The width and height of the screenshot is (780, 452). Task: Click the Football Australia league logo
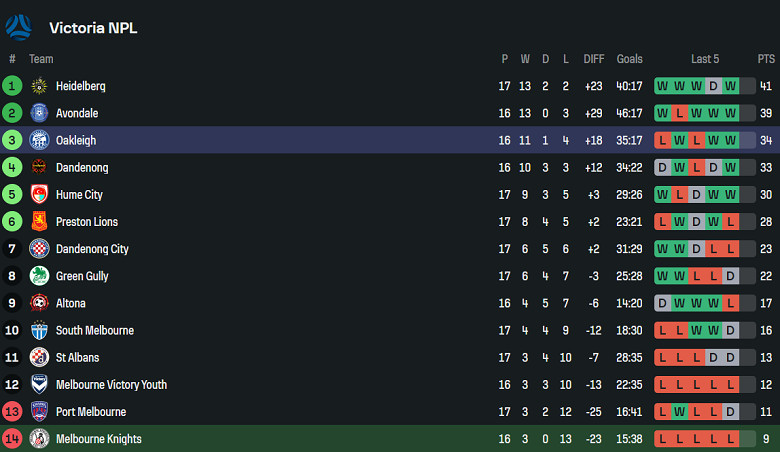coord(20,26)
